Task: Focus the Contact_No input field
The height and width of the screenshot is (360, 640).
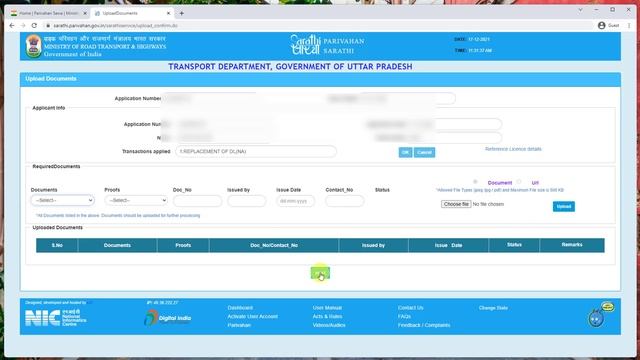Action: (344, 201)
